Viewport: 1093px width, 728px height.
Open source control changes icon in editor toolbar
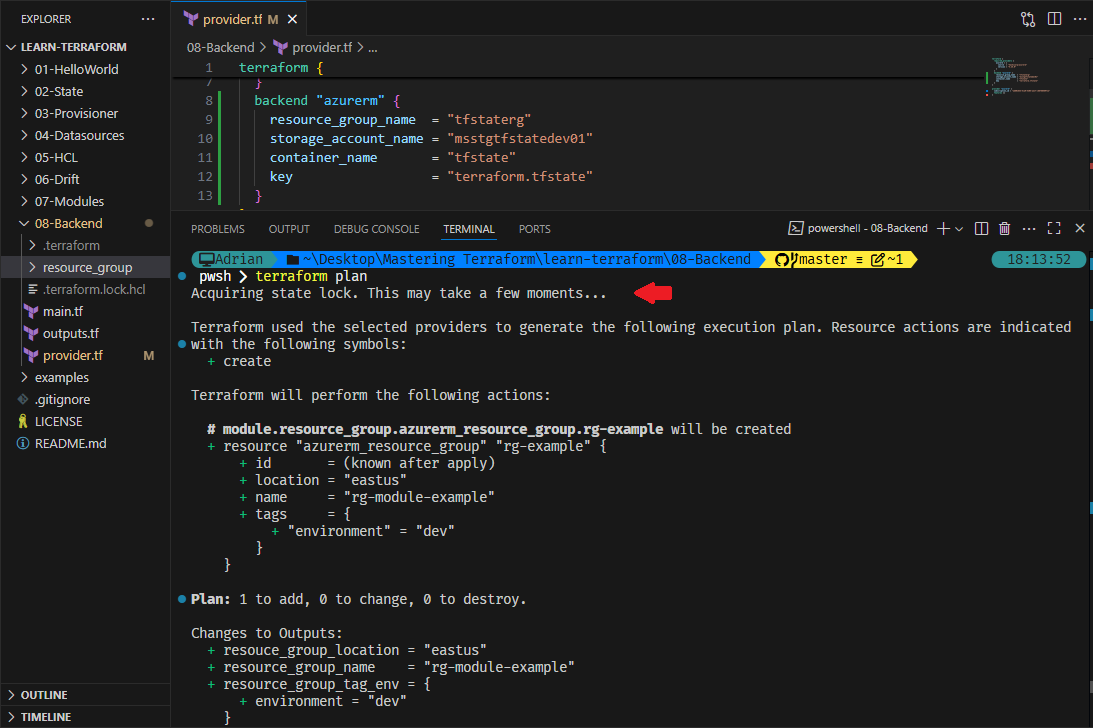[1027, 20]
